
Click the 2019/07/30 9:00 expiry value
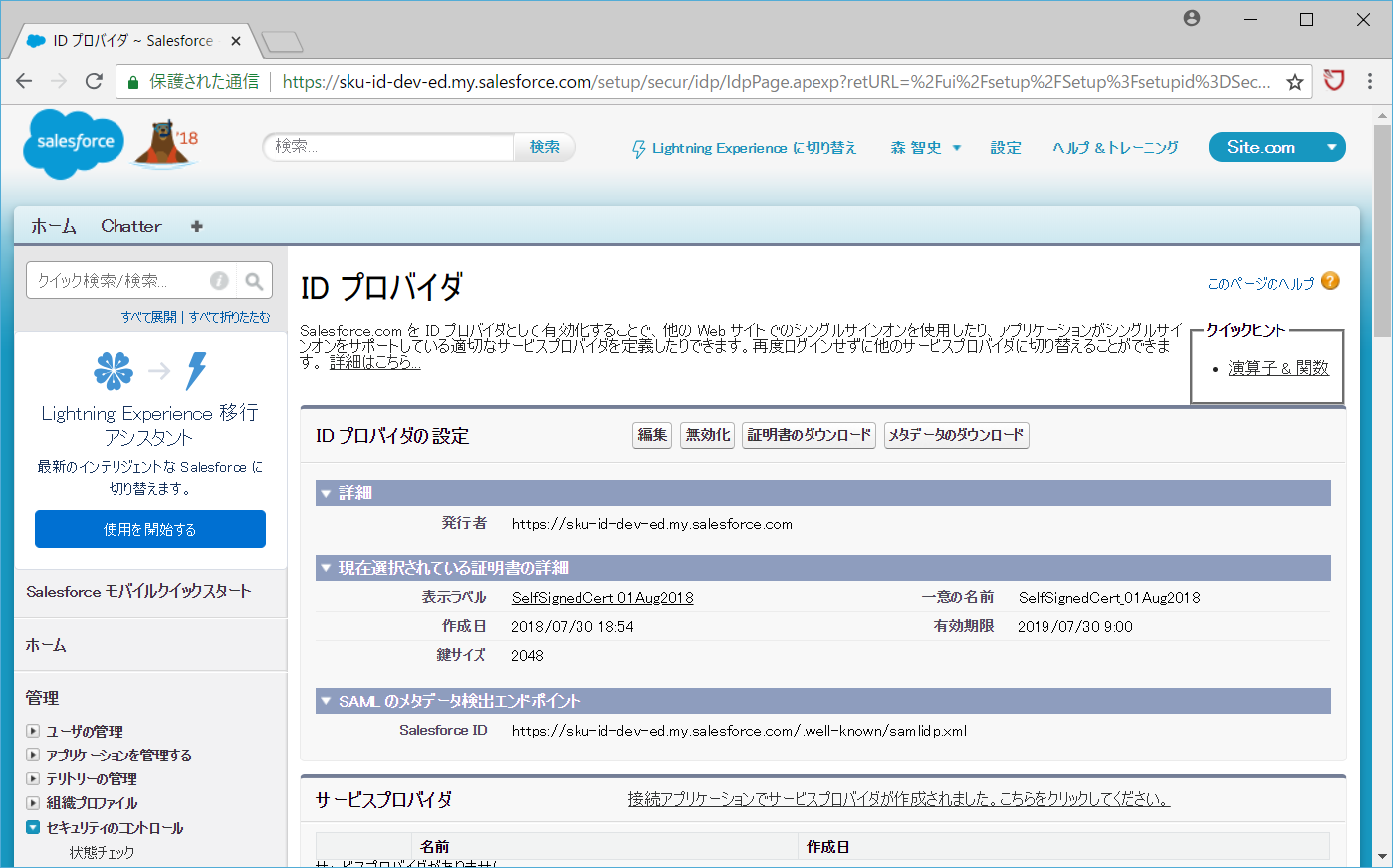click(1075, 627)
